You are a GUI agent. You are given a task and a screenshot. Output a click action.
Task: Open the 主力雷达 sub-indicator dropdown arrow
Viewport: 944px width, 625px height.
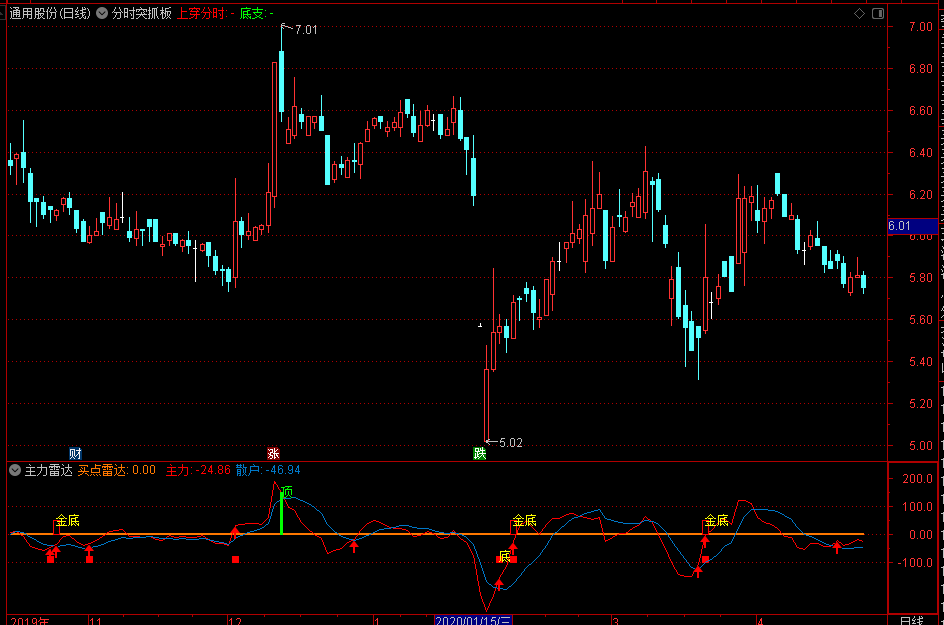(x=15, y=470)
